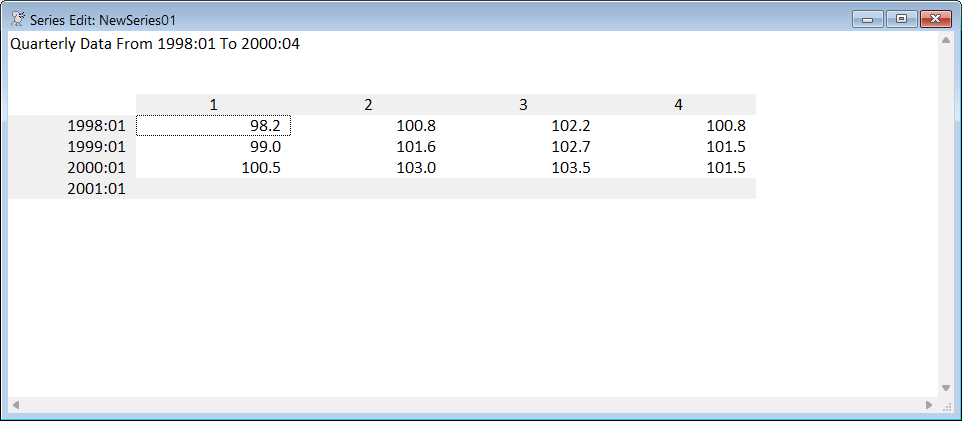Image resolution: width=962 pixels, height=421 pixels.
Task: Click the horizontal scrollbar left arrow
Action: [15, 405]
